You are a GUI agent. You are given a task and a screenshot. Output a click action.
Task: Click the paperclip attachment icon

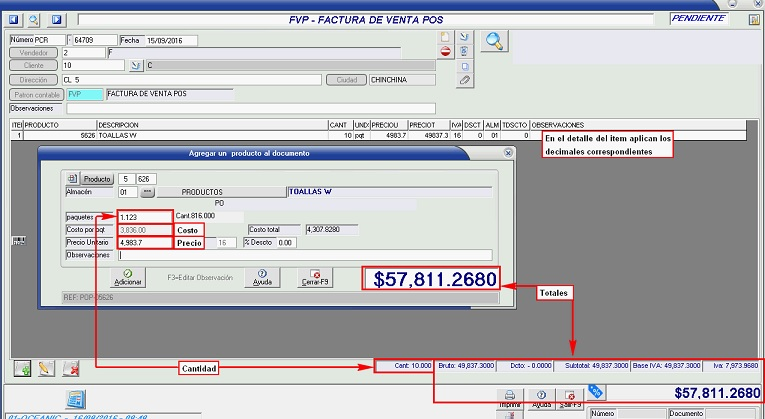pos(464,79)
